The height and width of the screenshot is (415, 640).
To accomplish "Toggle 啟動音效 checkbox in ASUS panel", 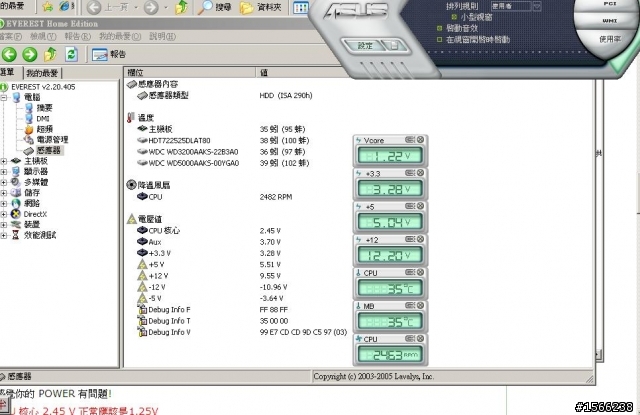I will pyautogui.click(x=439, y=28).
